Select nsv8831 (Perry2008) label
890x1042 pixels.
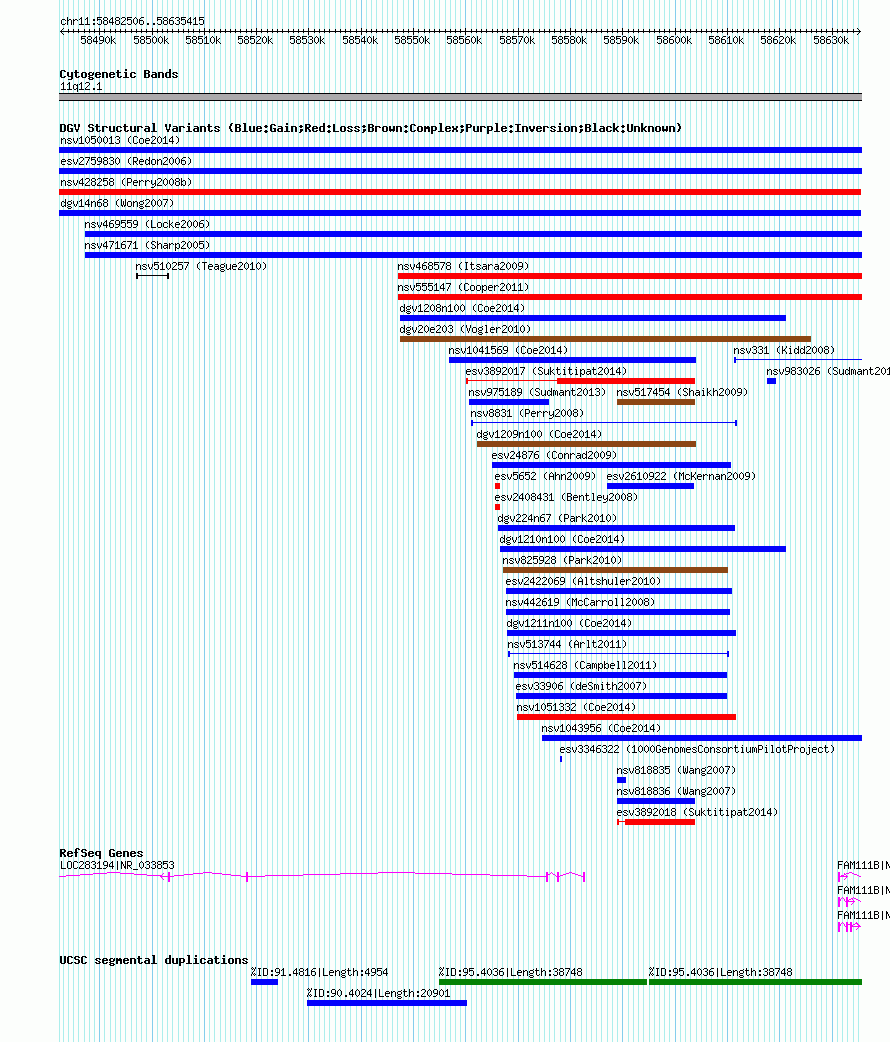pos(527,413)
